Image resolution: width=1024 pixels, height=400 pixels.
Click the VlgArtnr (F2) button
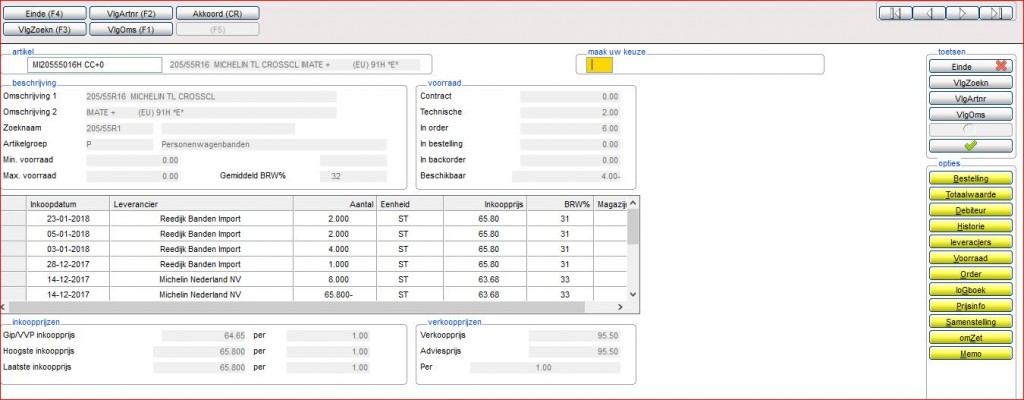pos(130,13)
